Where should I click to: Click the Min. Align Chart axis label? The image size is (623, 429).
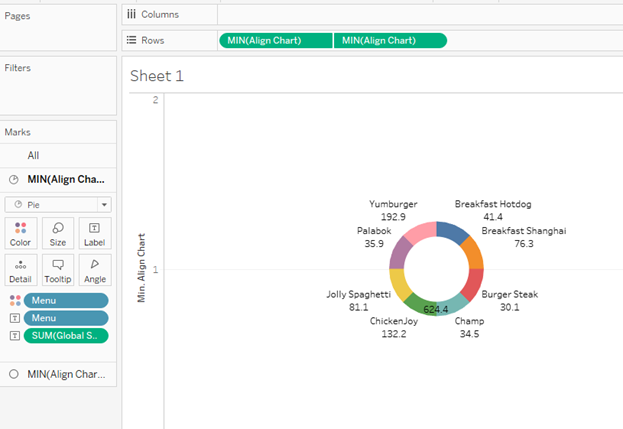click(141, 268)
